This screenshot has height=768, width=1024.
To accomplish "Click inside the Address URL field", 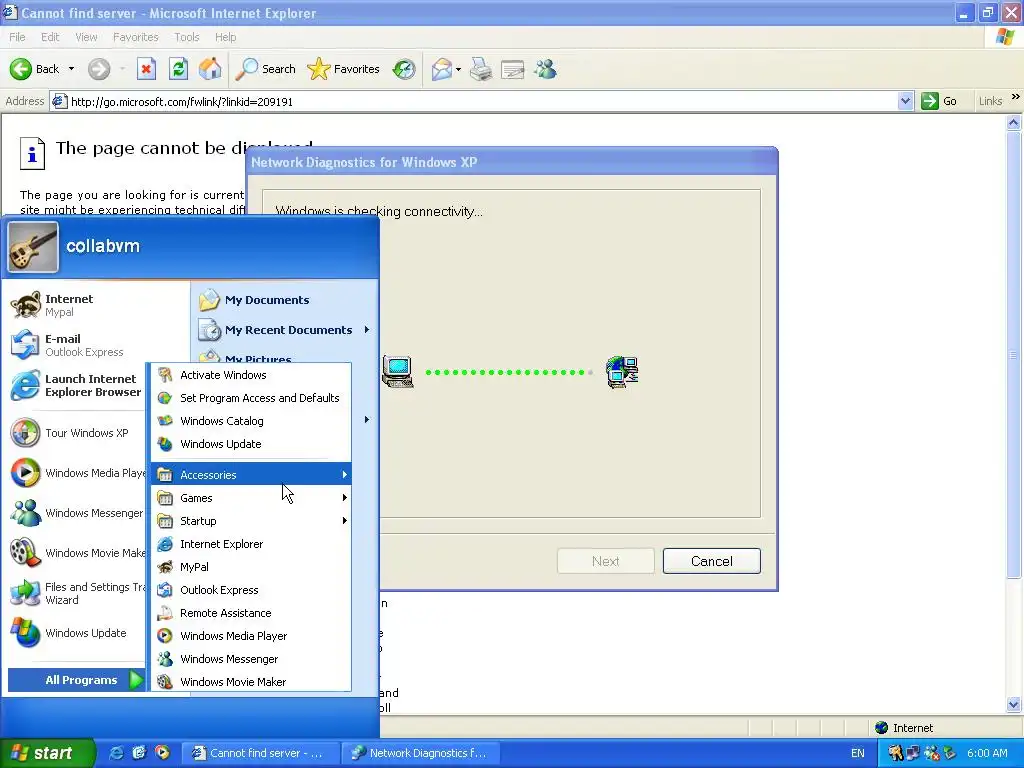I will 480,101.
